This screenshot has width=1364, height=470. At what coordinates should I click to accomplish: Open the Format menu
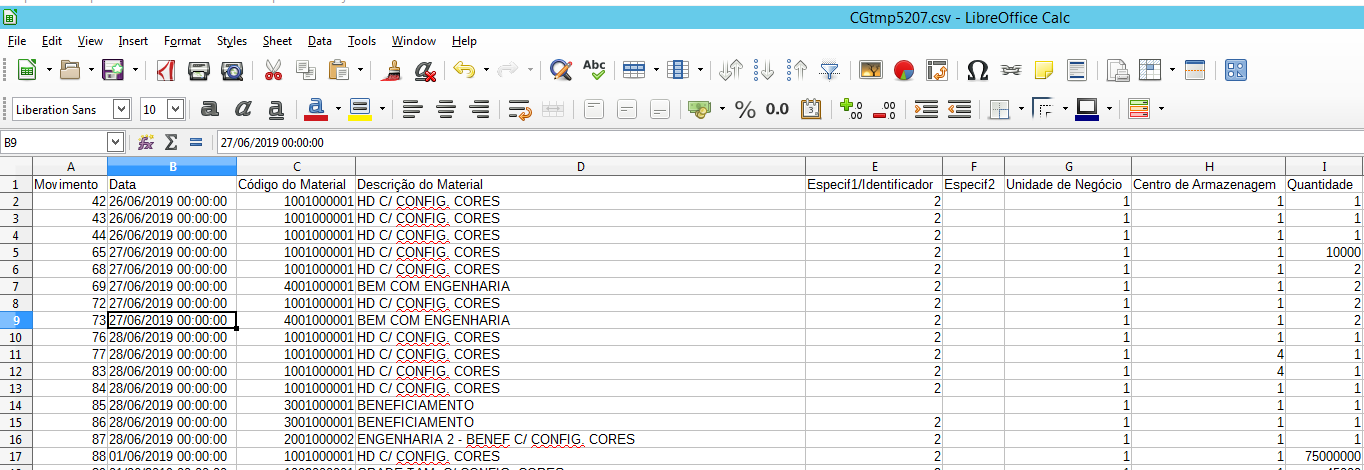coord(182,41)
